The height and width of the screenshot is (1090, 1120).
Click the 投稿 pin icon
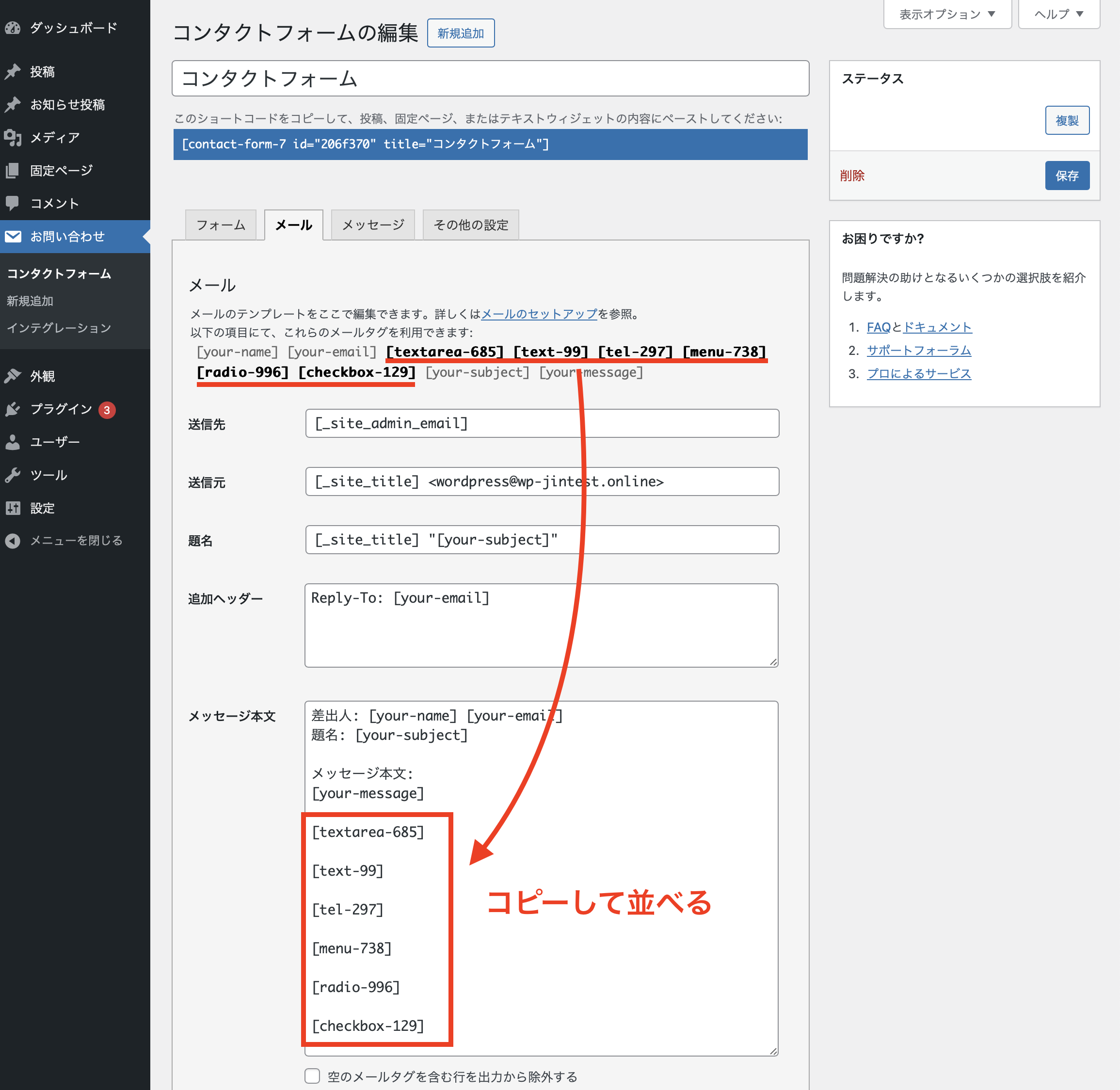13,72
